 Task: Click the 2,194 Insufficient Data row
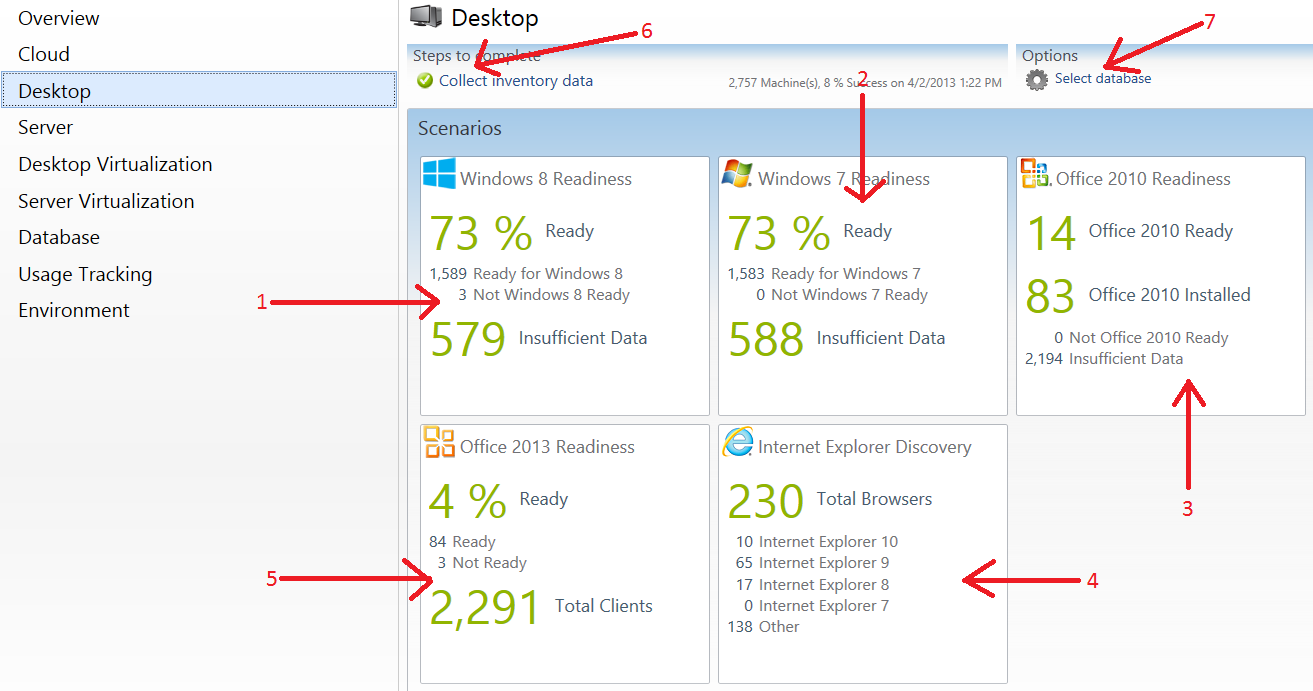coord(1104,359)
